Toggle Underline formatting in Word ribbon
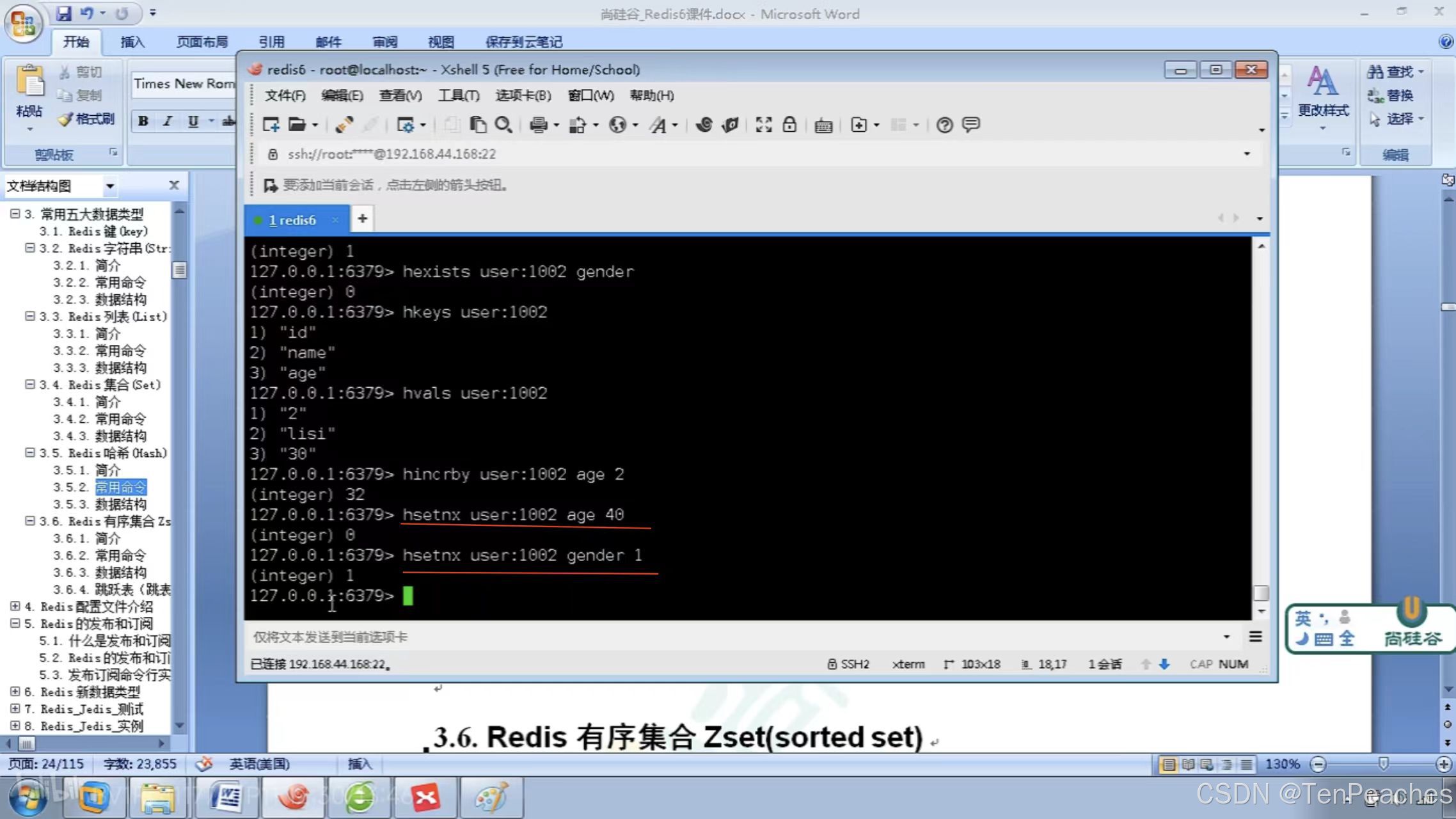The image size is (1456, 819). (x=193, y=121)
